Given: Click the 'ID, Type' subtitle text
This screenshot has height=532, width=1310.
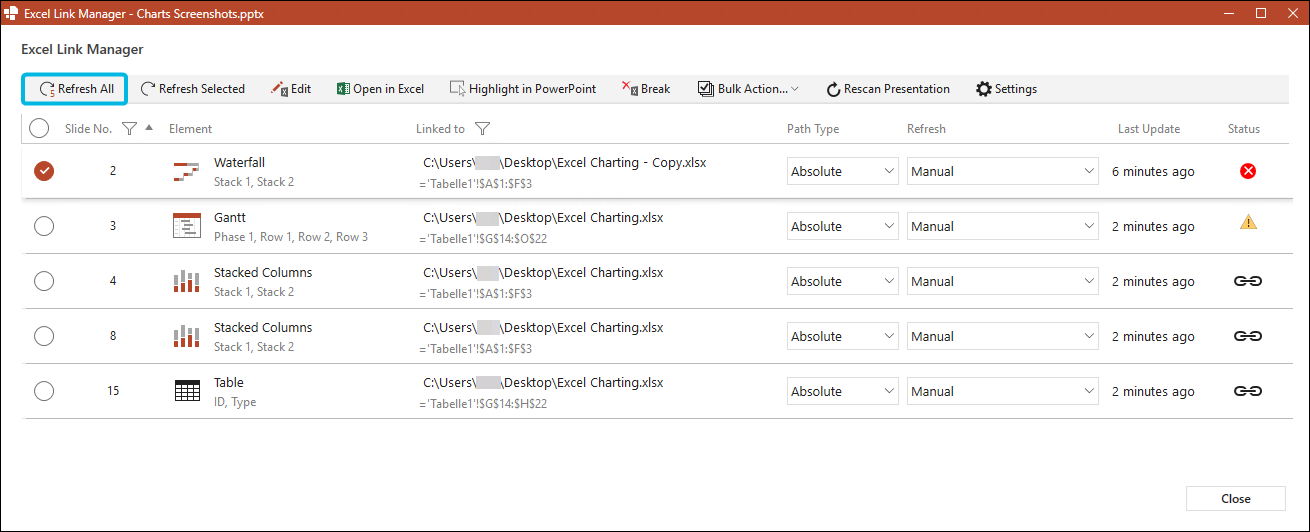Looking at the screenshot, I should pos(235,402).
